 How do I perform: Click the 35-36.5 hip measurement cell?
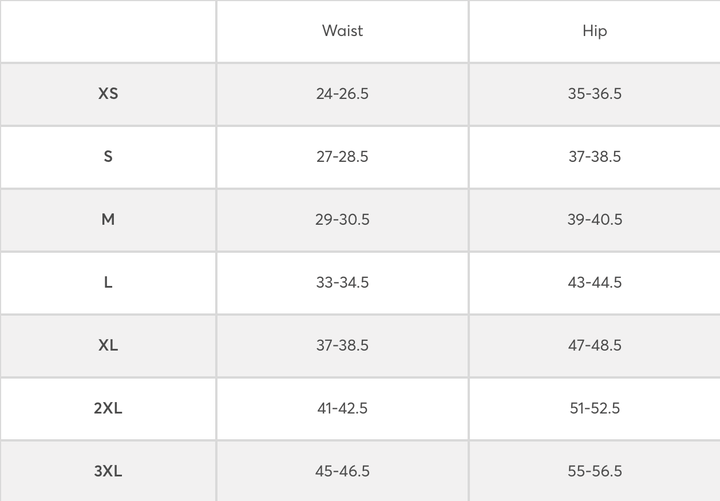594,94
